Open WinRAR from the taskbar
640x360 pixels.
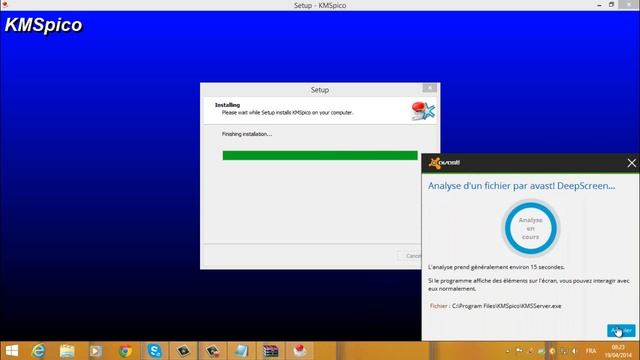tap(270, 351)
